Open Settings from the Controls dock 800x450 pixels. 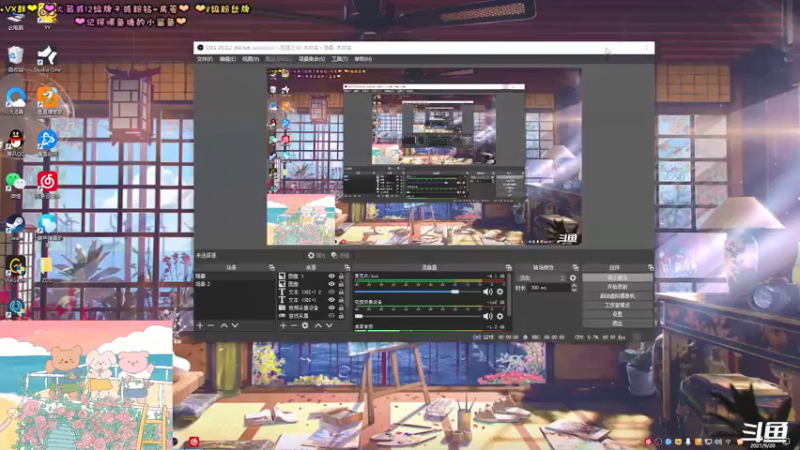pyautogui.click(x=617, y=314)
